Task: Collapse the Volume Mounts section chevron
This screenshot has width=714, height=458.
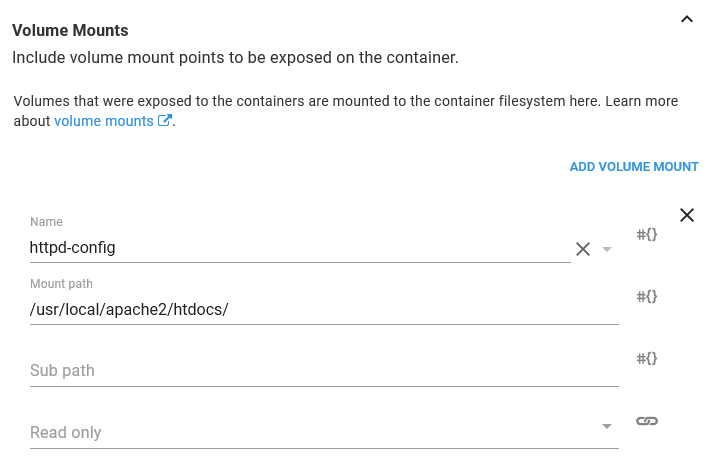Action: 686,19
